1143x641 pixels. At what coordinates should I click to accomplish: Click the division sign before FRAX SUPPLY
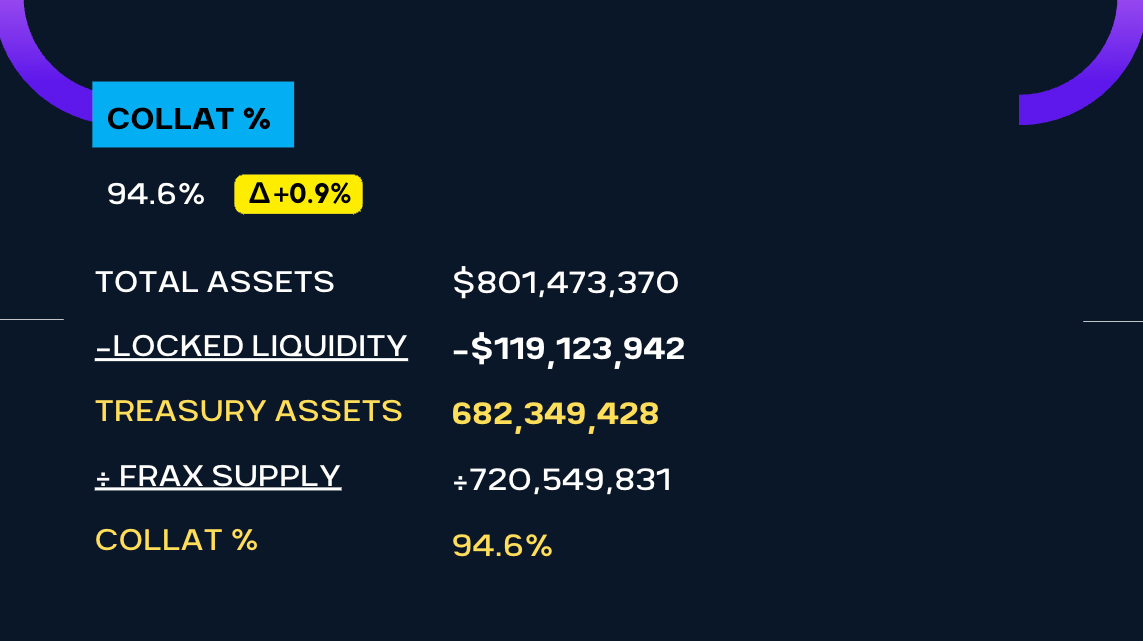(x=103, y=477)
